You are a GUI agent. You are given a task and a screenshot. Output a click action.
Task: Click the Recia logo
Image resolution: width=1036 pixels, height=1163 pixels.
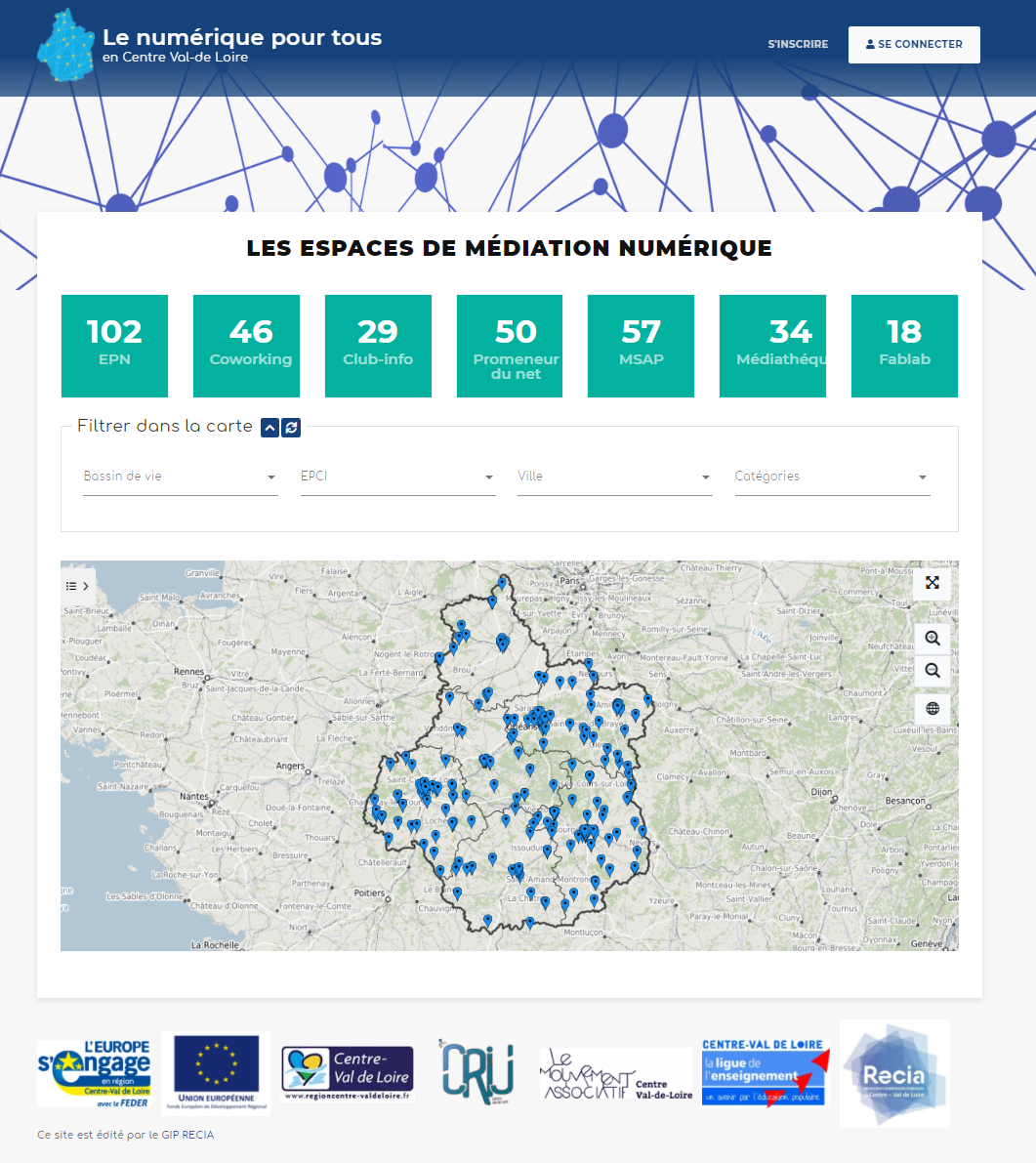tap(894, 1074)
